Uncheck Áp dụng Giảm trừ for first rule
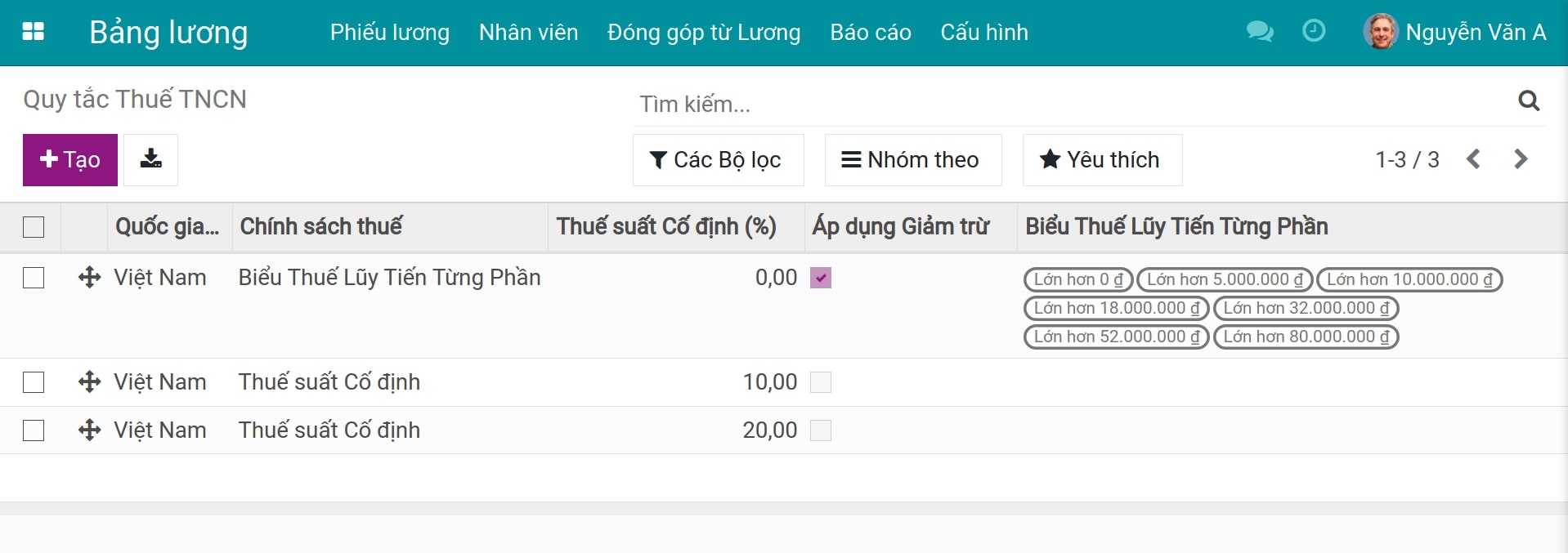 click(x=822, y=278)
